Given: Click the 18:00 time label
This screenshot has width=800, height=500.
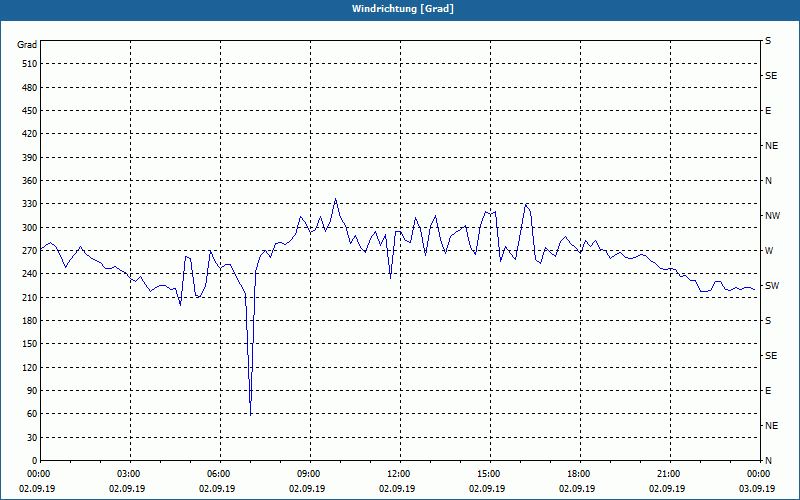Looking at the screenshot, I should pyautogui.click(x=580, y=473).
